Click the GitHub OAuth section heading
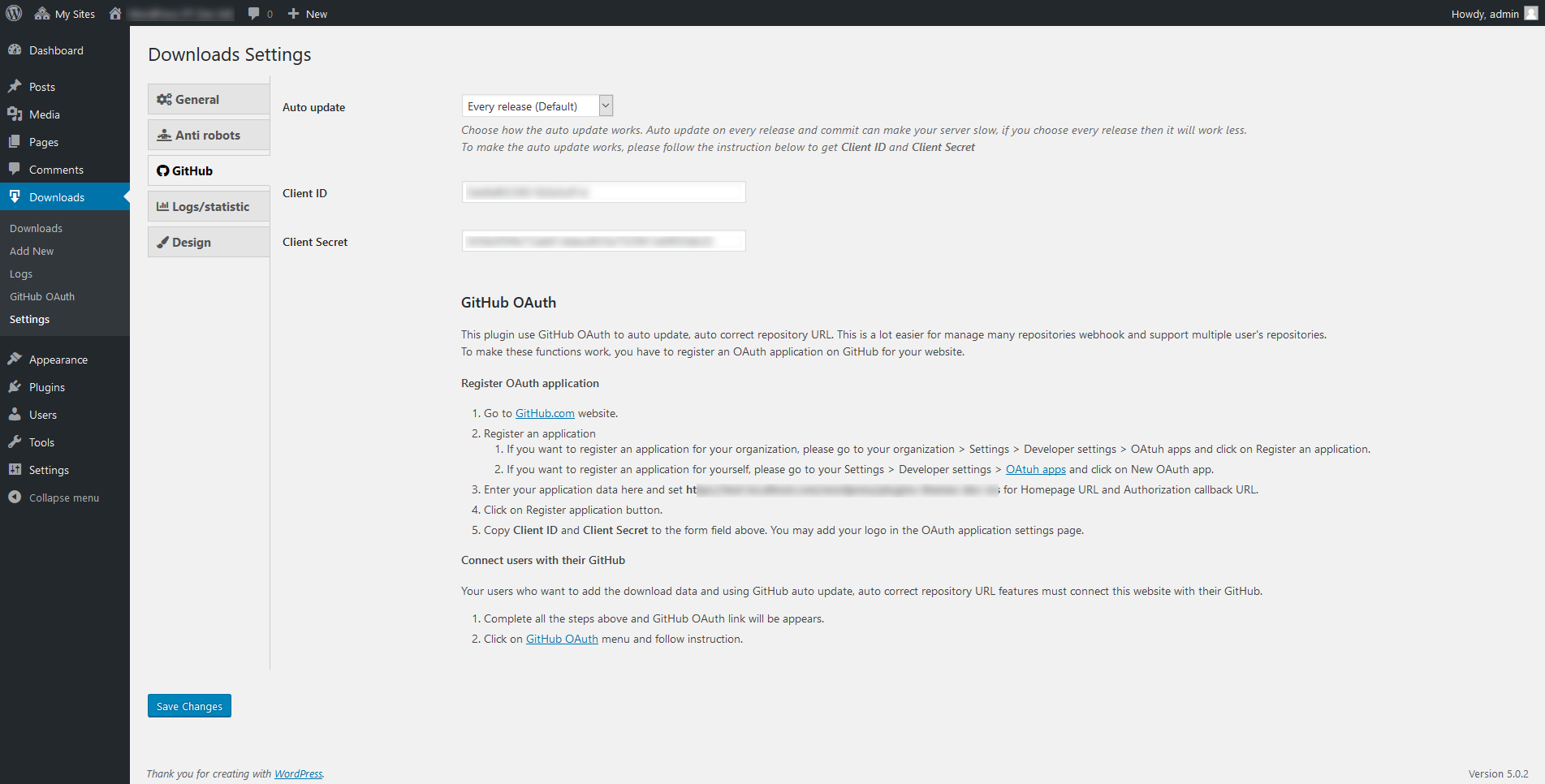The image size is (1545, 784). [508, 303]
